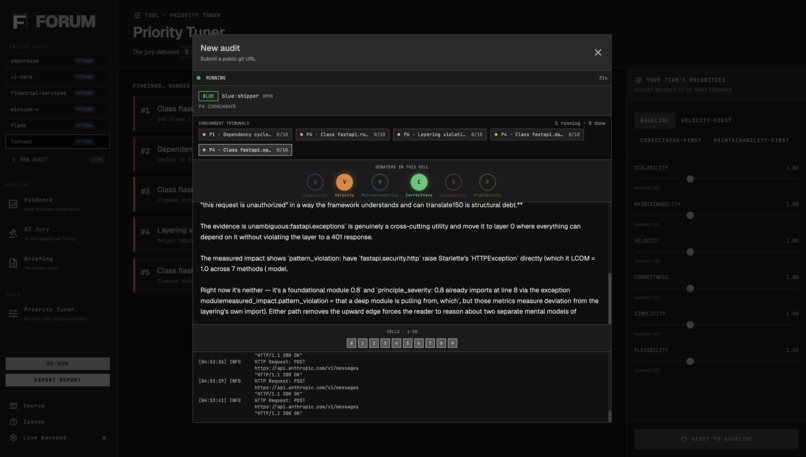The height and width of the screenshot is (457, 806).
Task: Select the Flexibility debater circle
Action: (x=487, y=182)
